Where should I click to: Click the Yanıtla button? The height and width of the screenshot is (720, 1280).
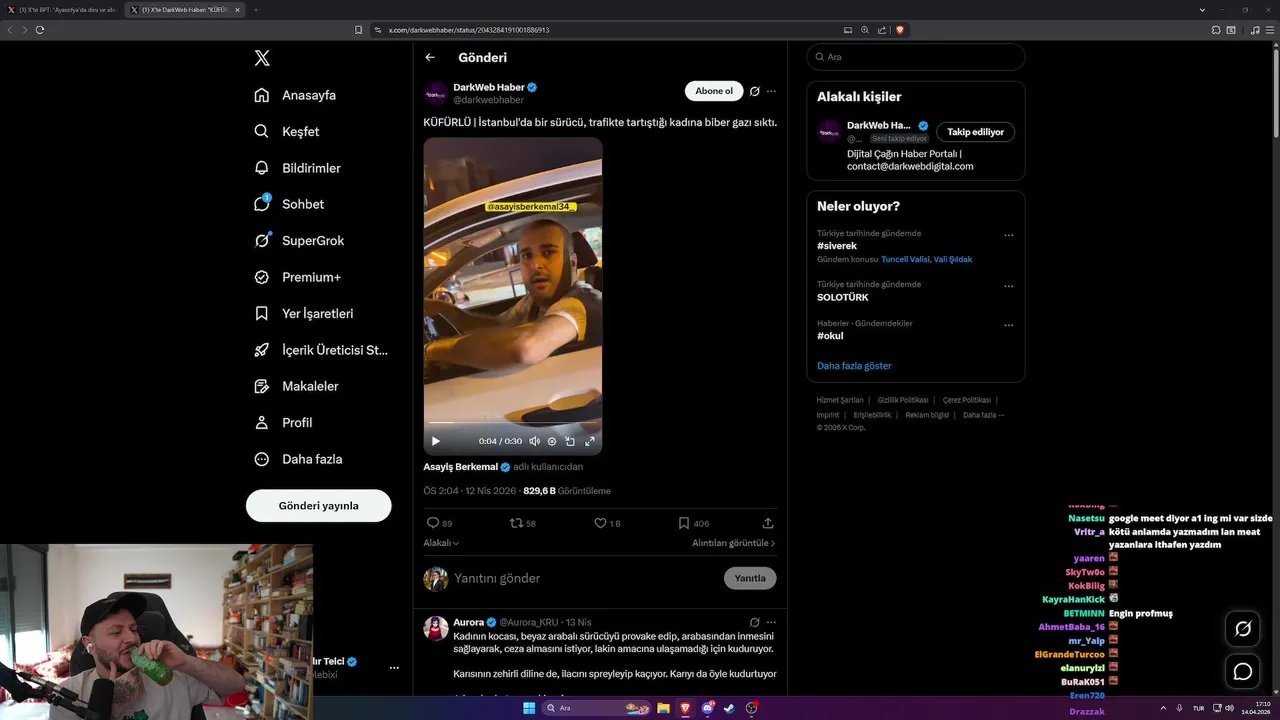pos(750,578)
